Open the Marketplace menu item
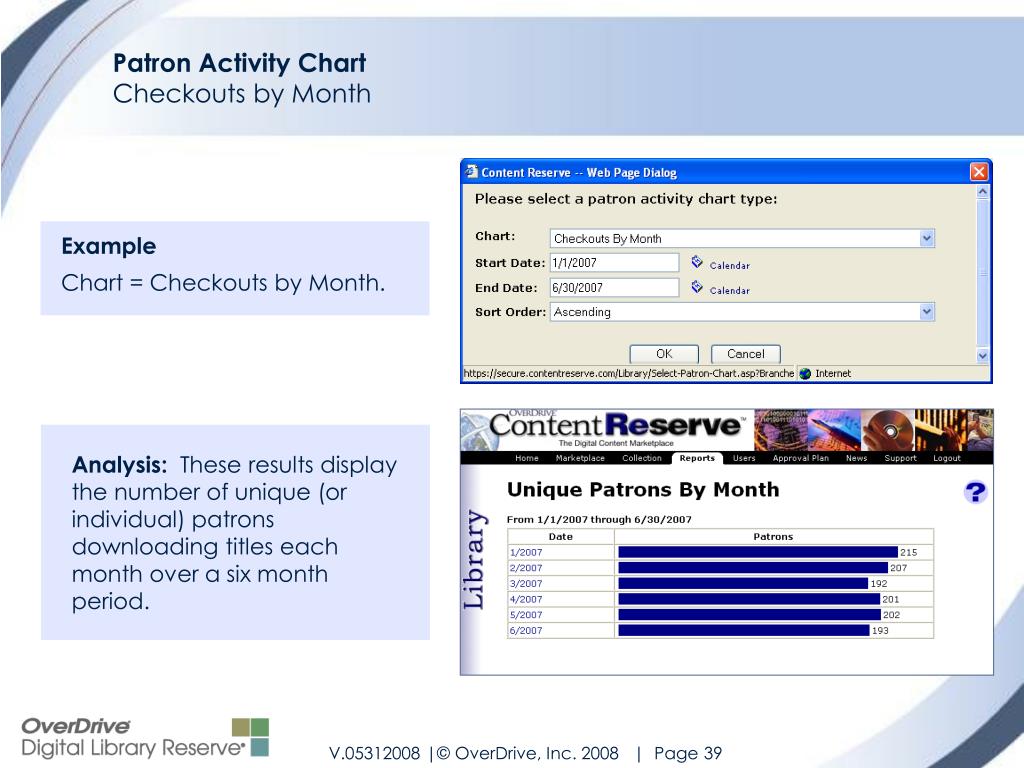The height and width of the screenshot is (768, 1024). coord(580,458)
